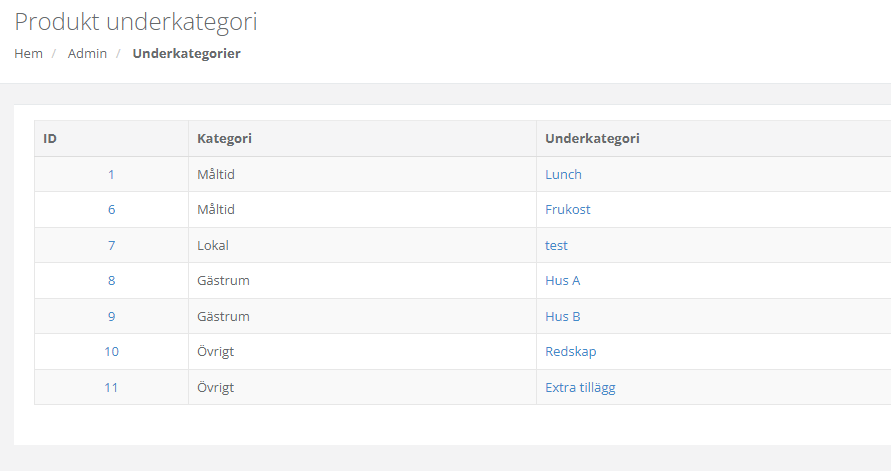Screen dimensions: 891x471
Task: Click the Underkategori column header
Action: click(x=592, y=139)
